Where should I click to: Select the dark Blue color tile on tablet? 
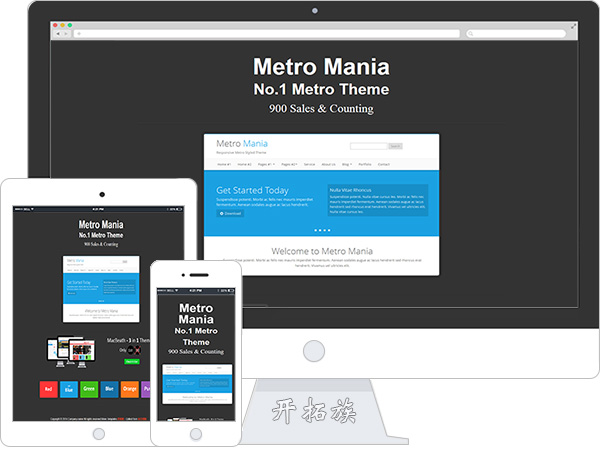[109, 389]
